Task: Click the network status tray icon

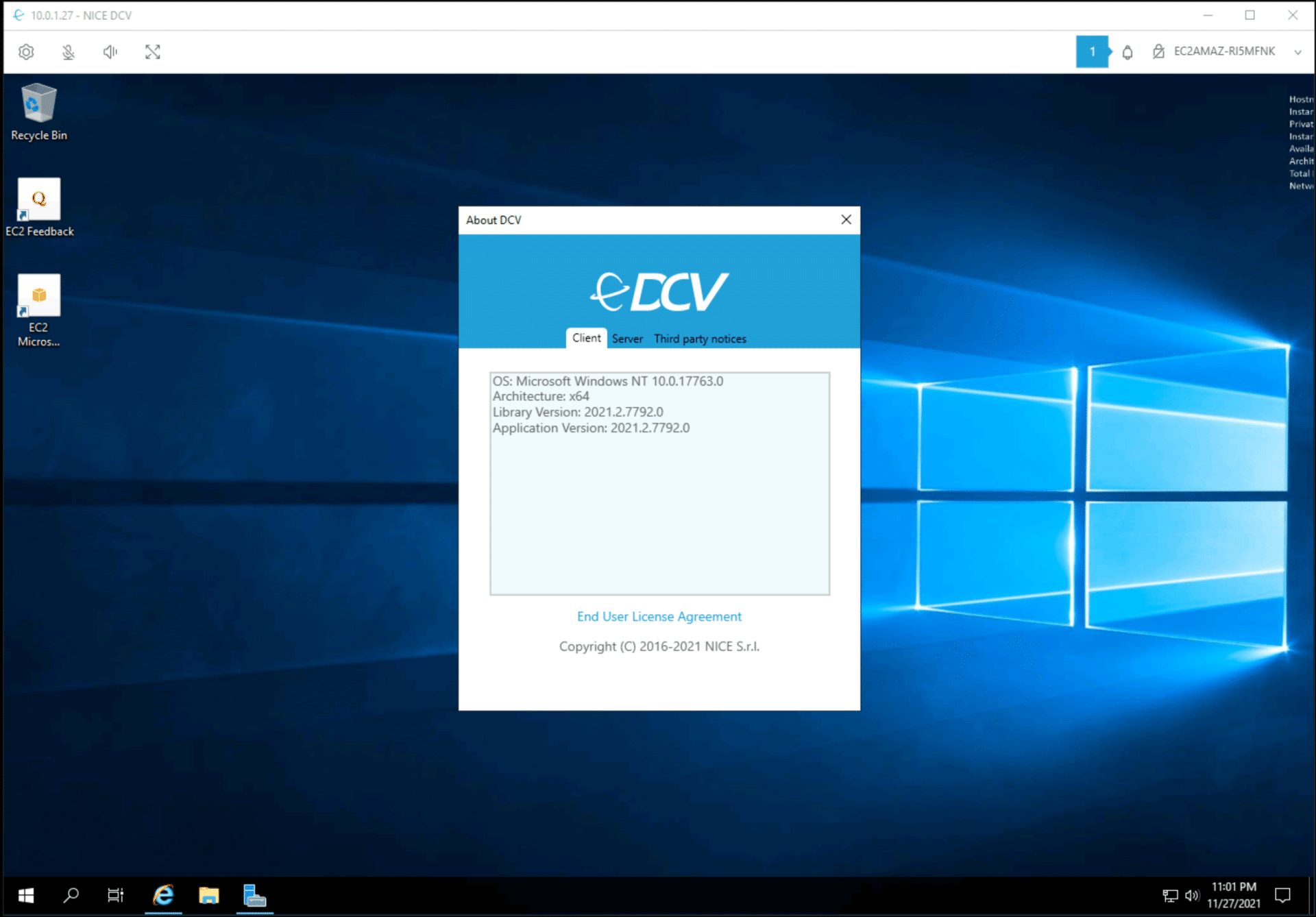Action: [1170, 895]
